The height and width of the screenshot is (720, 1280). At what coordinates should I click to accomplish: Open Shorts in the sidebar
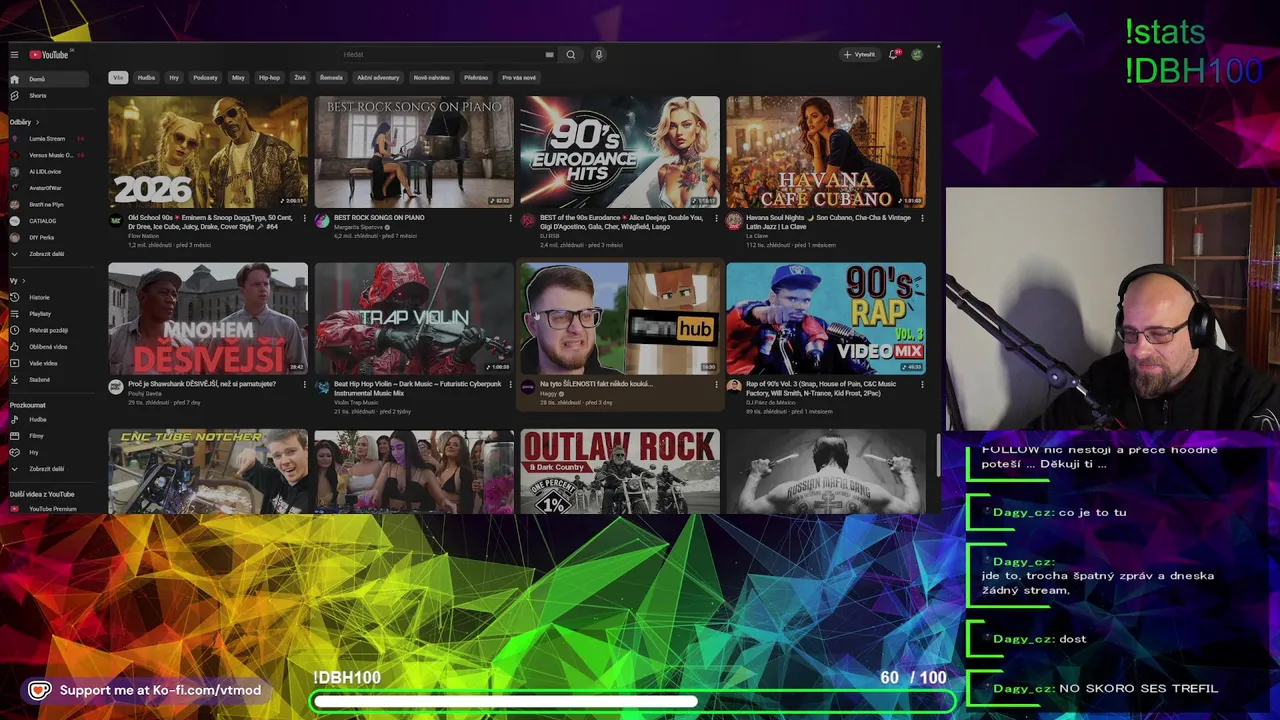pyautogui.click(x=49, y=96)
